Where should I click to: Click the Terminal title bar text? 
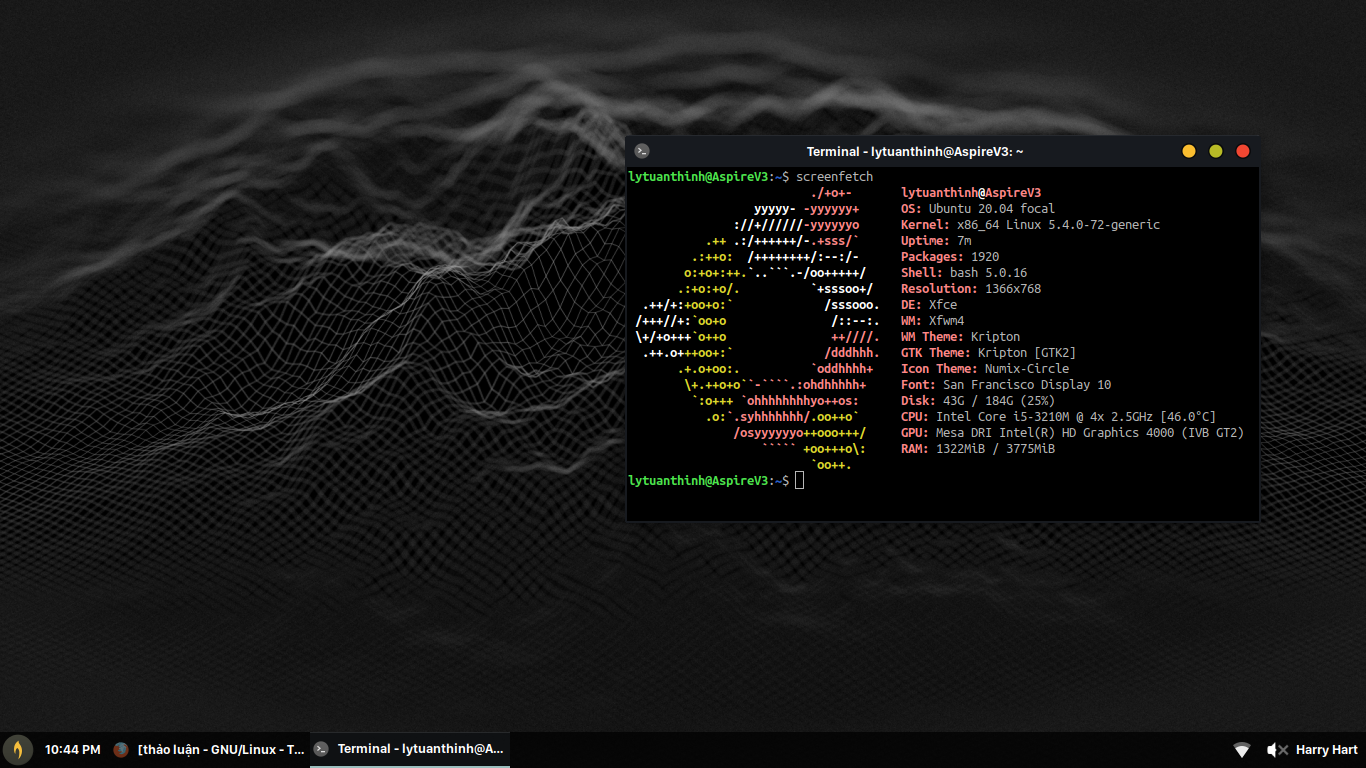tap(915, 152)
